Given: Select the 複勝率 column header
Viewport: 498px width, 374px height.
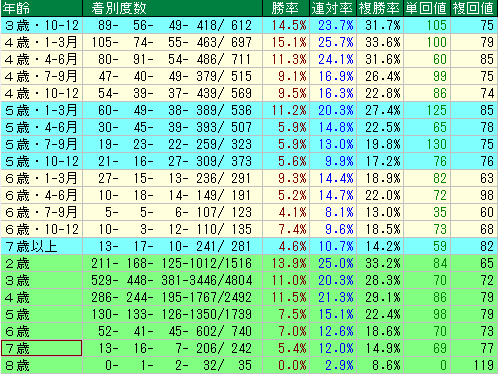Looking at the screenshot, I should pyautogui.click(x=380, y=8).
